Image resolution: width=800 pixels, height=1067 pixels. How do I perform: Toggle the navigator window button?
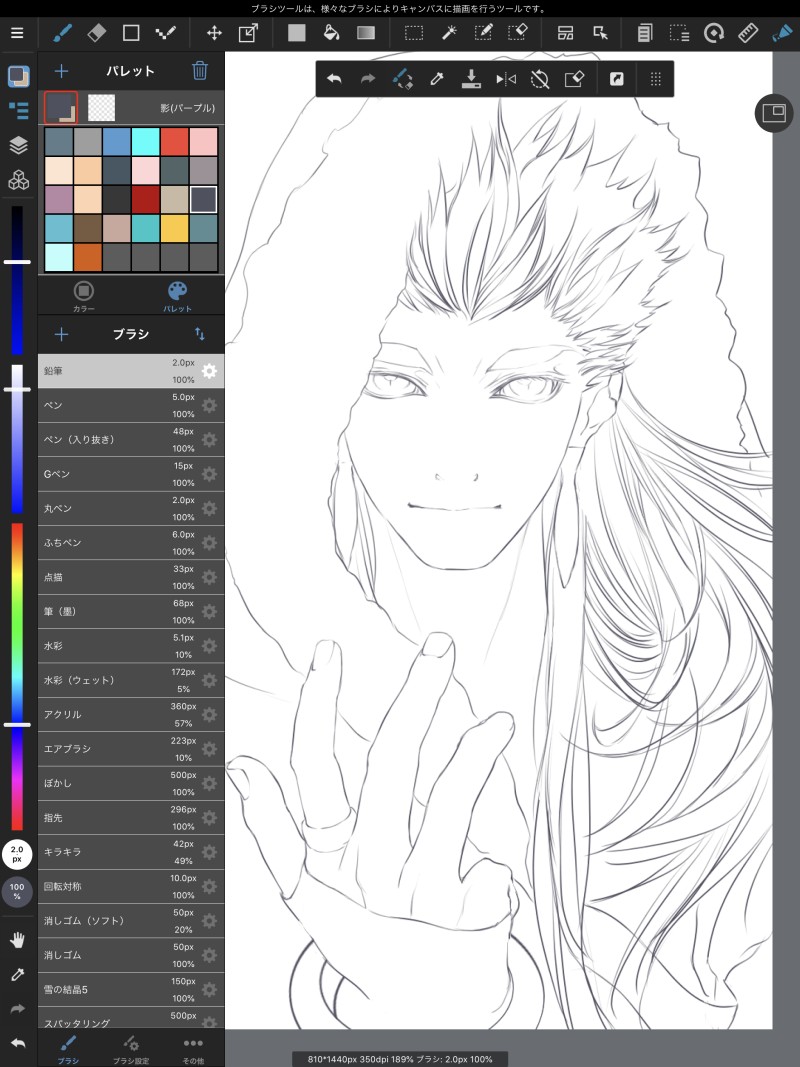pyautogui.click(x=774, y=113)
